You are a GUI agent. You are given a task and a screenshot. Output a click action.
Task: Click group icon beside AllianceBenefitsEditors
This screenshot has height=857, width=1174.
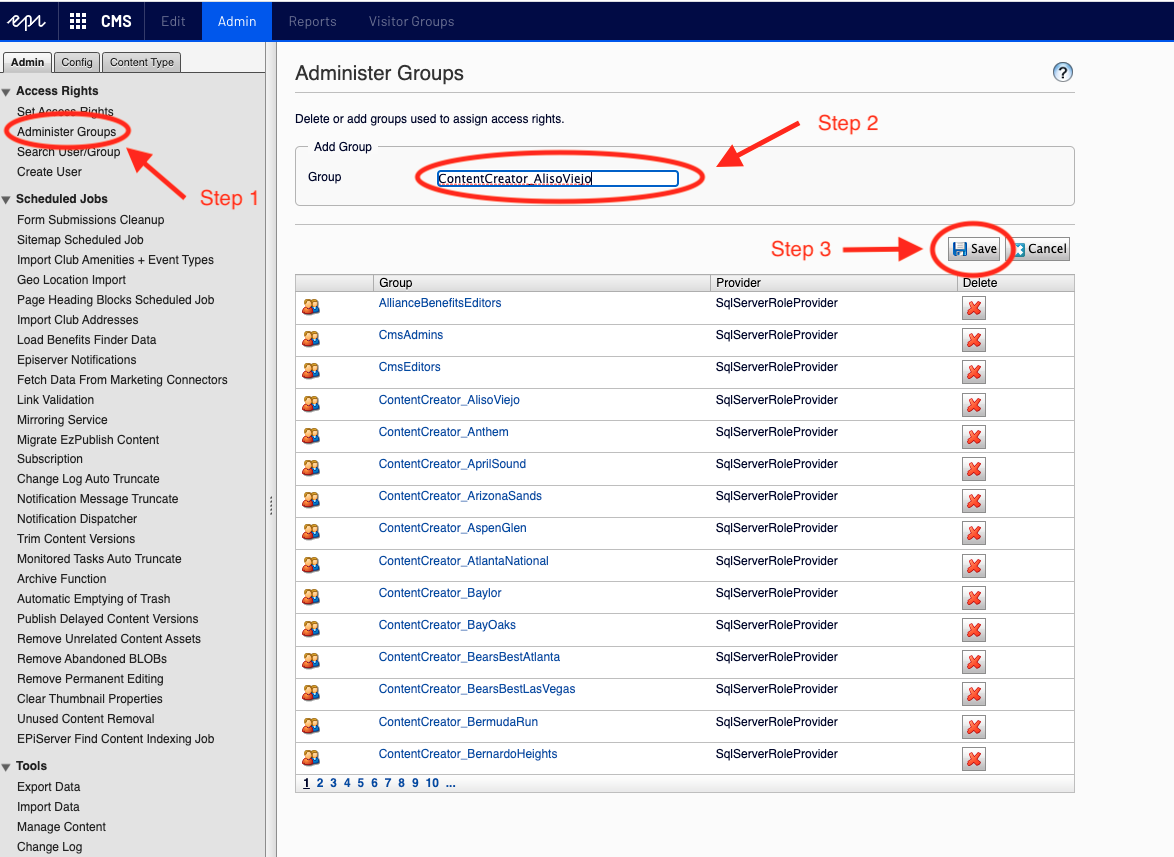311,307
